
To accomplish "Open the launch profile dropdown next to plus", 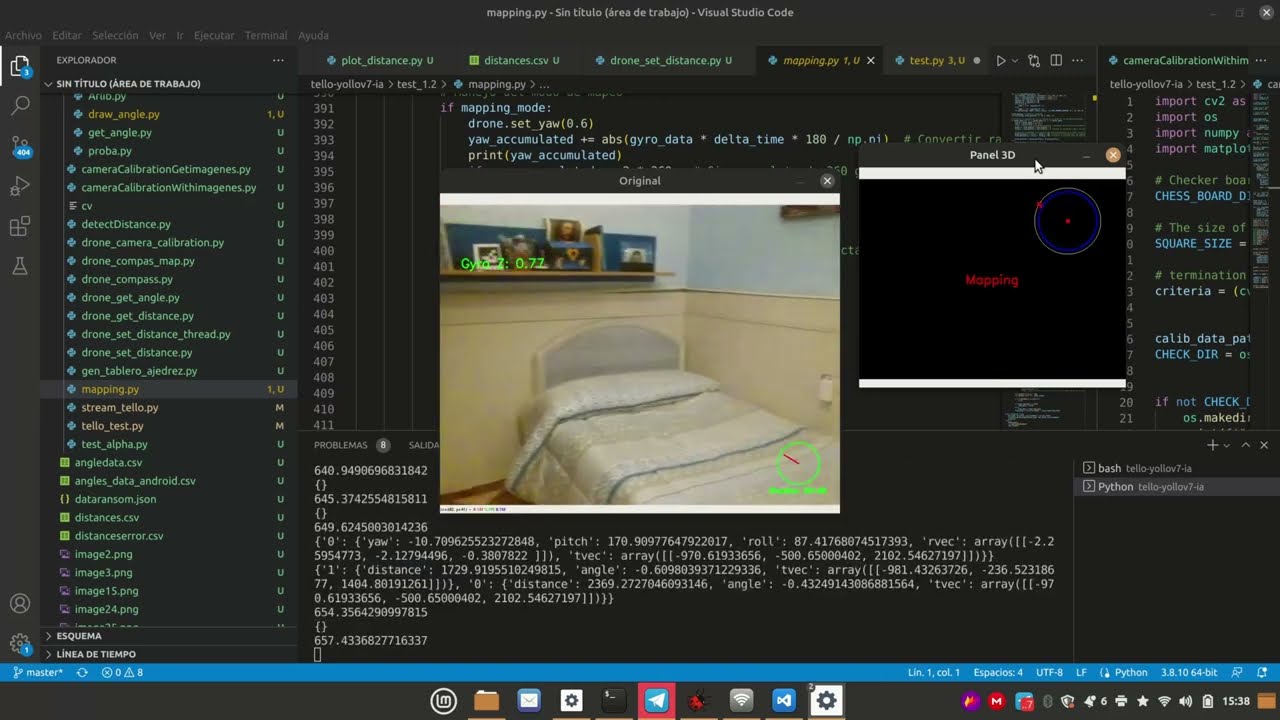I will [1229, 445].
